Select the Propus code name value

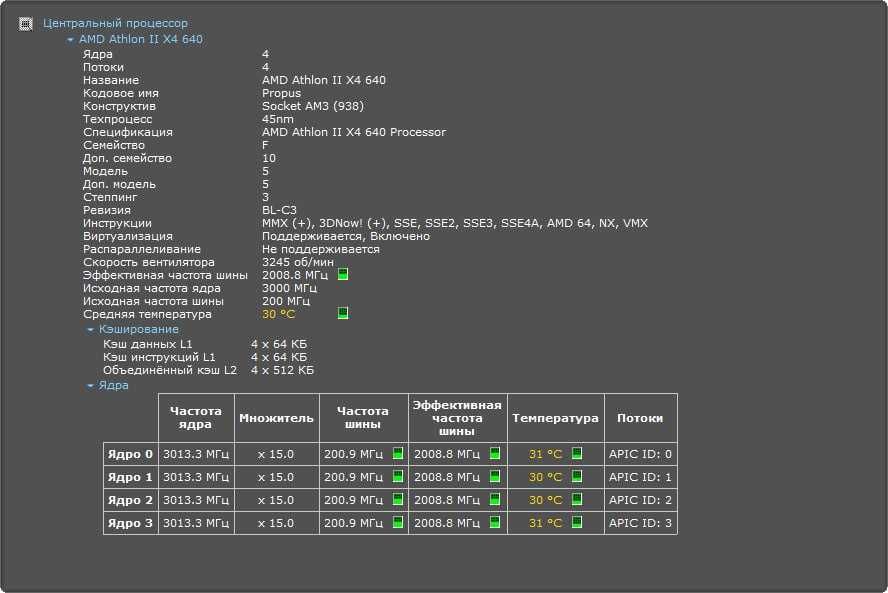281,93
